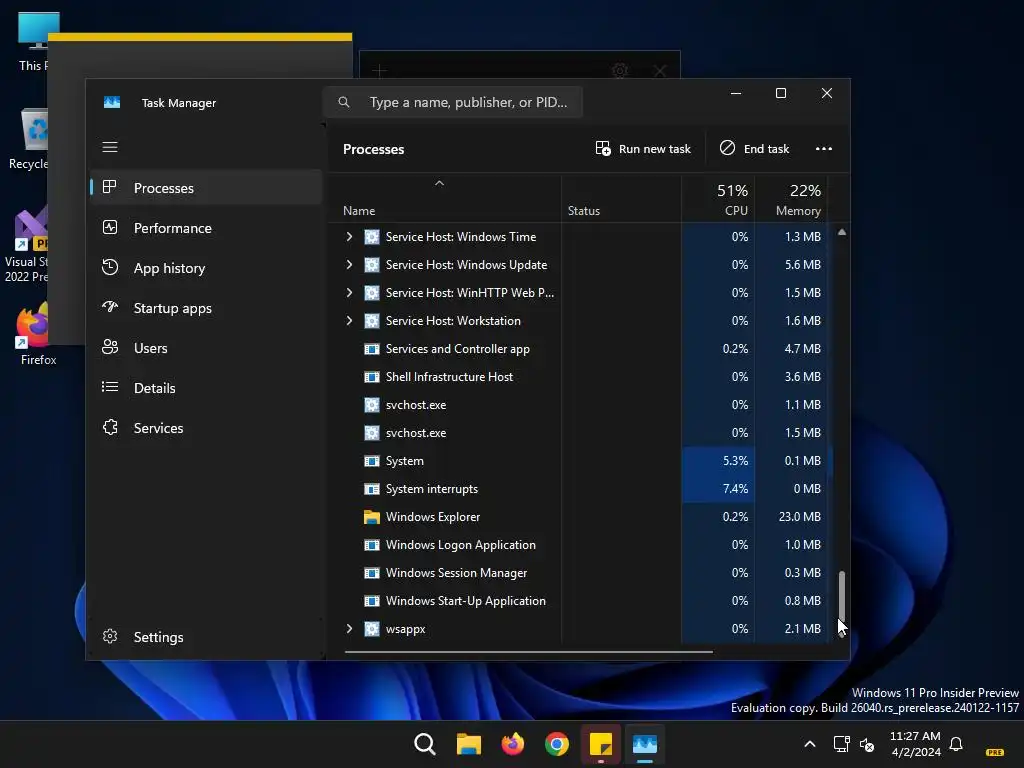Click the wsappx process gear icon
This screenshot has height=768, width=1024.
tap(372, 629)
